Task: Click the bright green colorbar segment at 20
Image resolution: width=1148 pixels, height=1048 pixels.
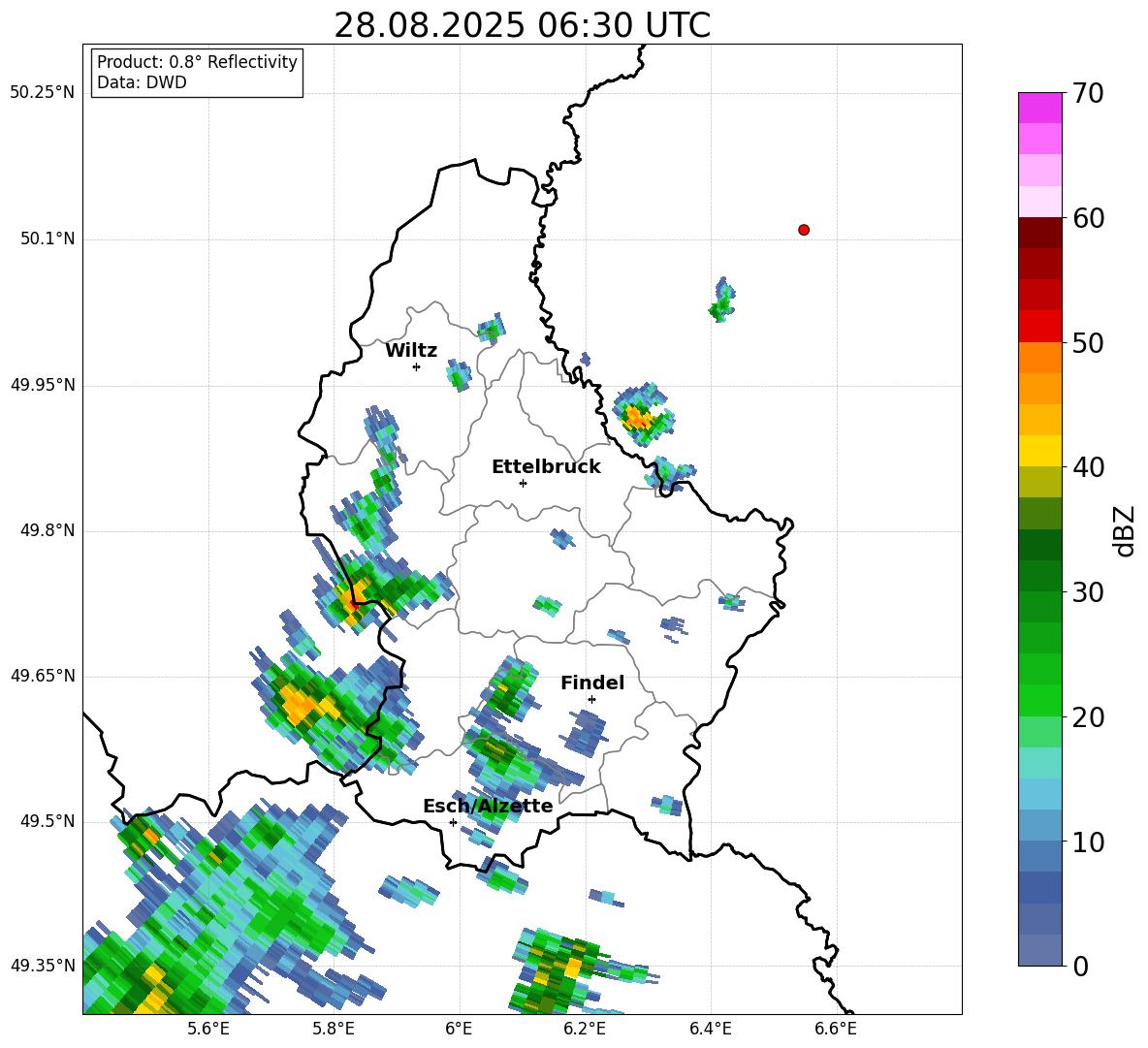Action: (1039, 700)
